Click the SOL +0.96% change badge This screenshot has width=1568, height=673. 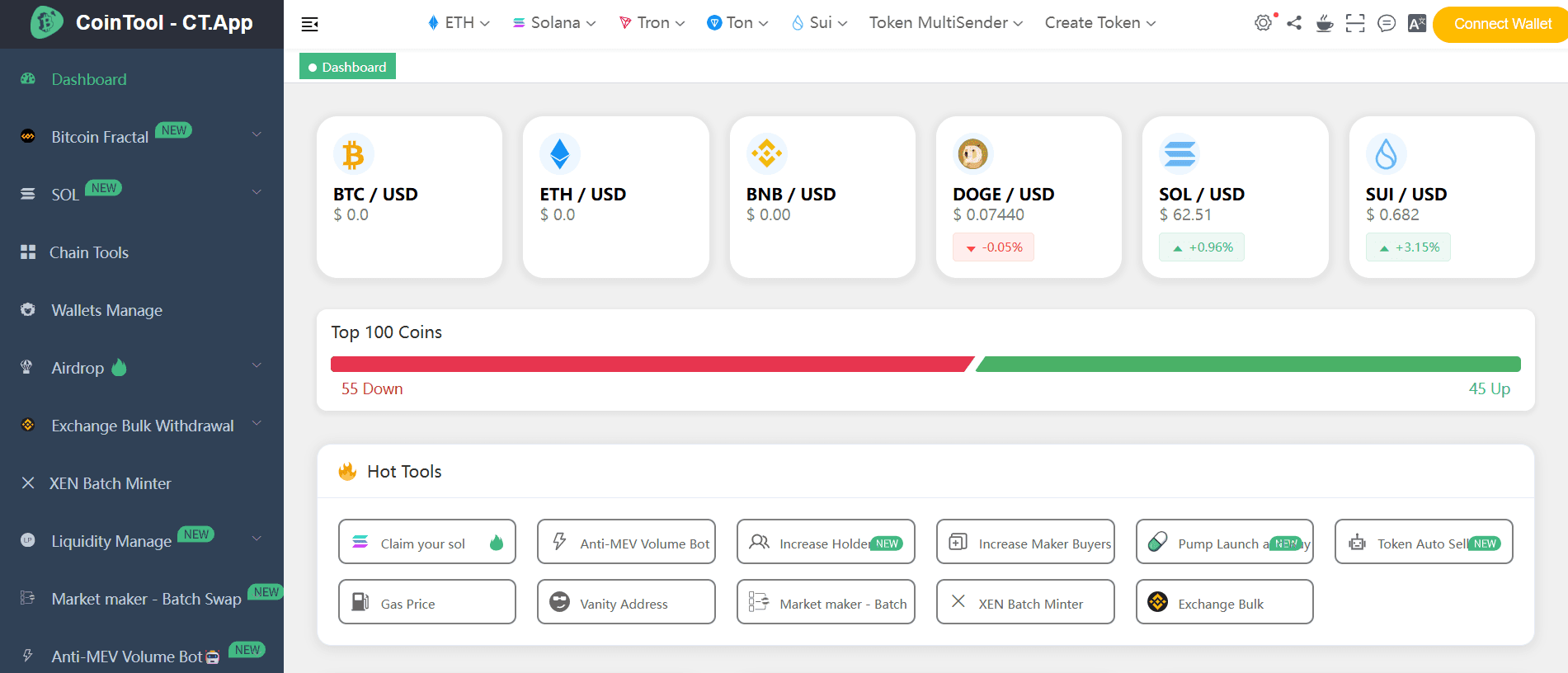click(x=1202, y=247)
